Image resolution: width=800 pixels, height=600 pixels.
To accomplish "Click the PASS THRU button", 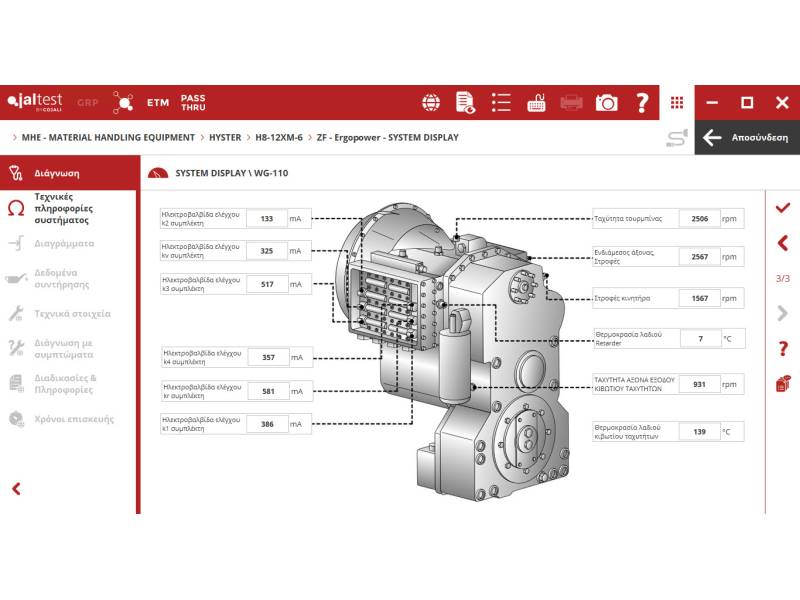I will (x=193, y=102).
